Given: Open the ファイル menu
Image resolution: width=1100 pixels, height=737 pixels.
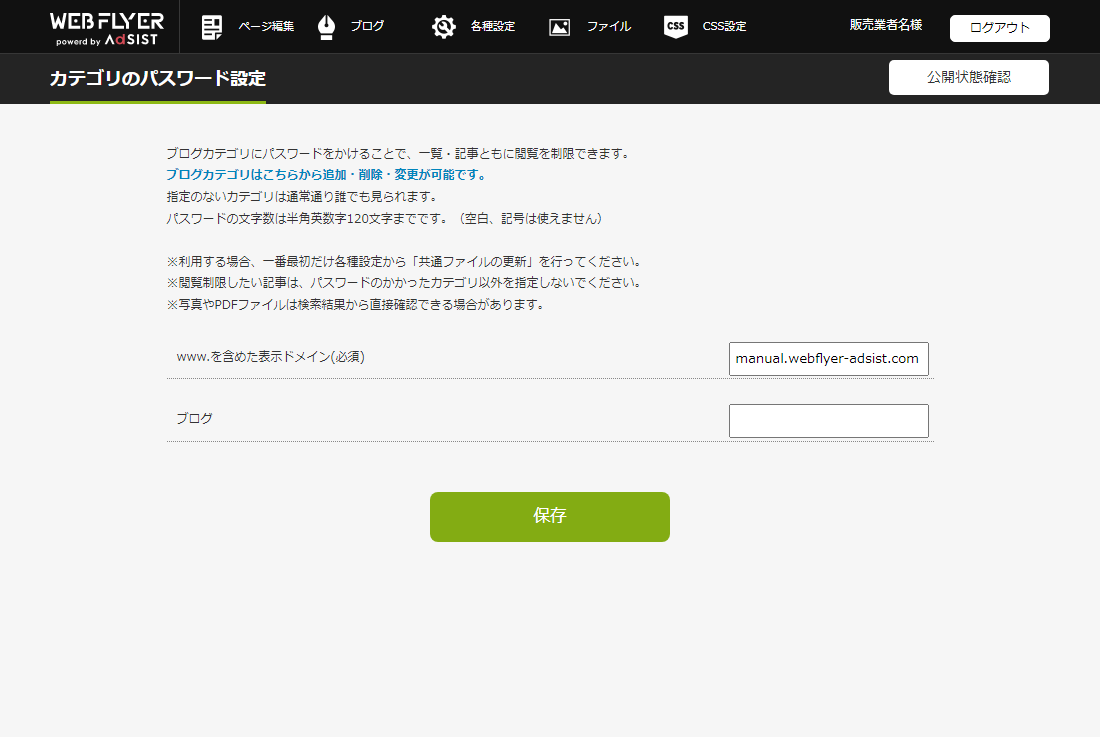Looking at the screenshot, I should tap(608, 27).
